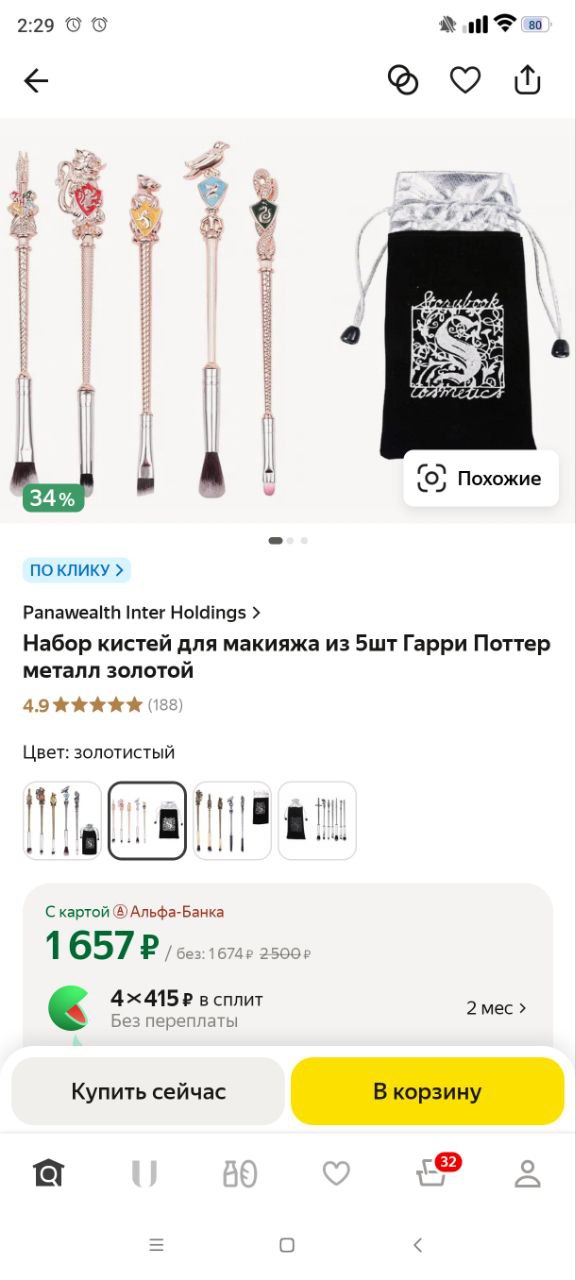This screenshot has height=1280, width=576.
Task: Open the favorites heart tab in bottom bar
Action: (x=336, y=1173)
